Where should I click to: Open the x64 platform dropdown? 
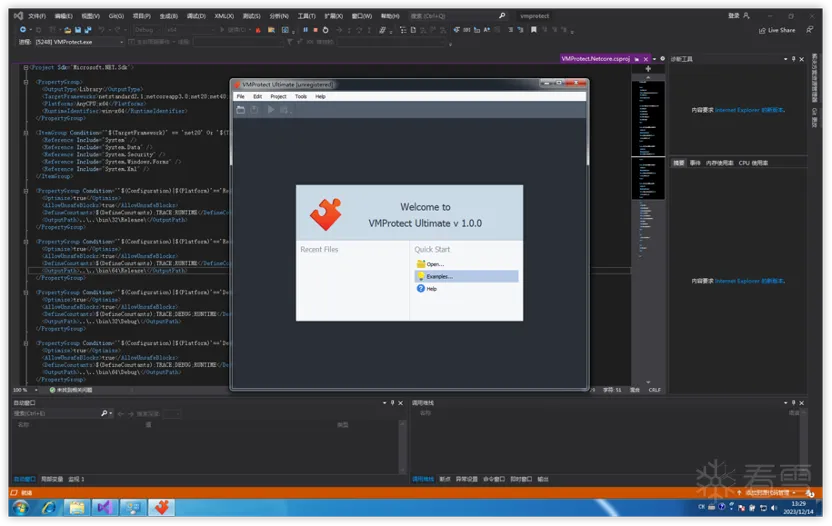coord(188,30)
